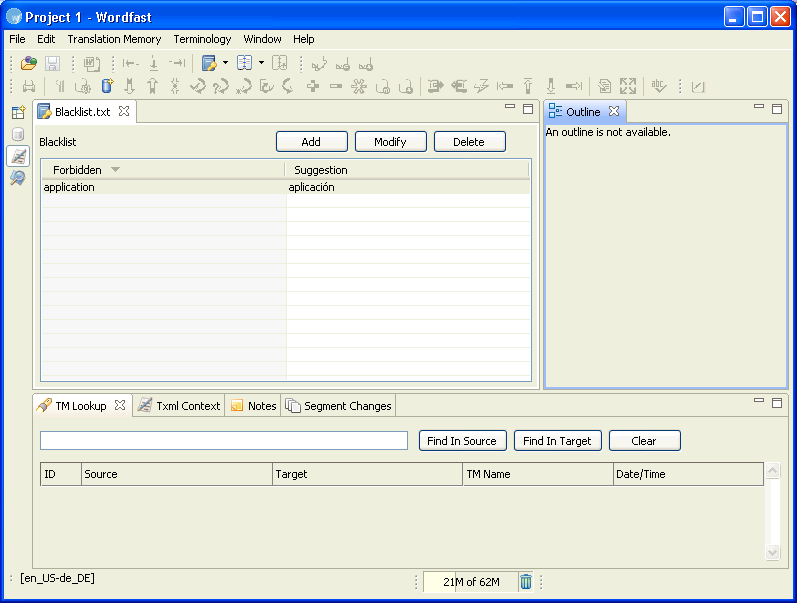This screenshot has height=603, width=797.
Task: Click the TM Lookup search input field
Action: (x=224, y=440)
